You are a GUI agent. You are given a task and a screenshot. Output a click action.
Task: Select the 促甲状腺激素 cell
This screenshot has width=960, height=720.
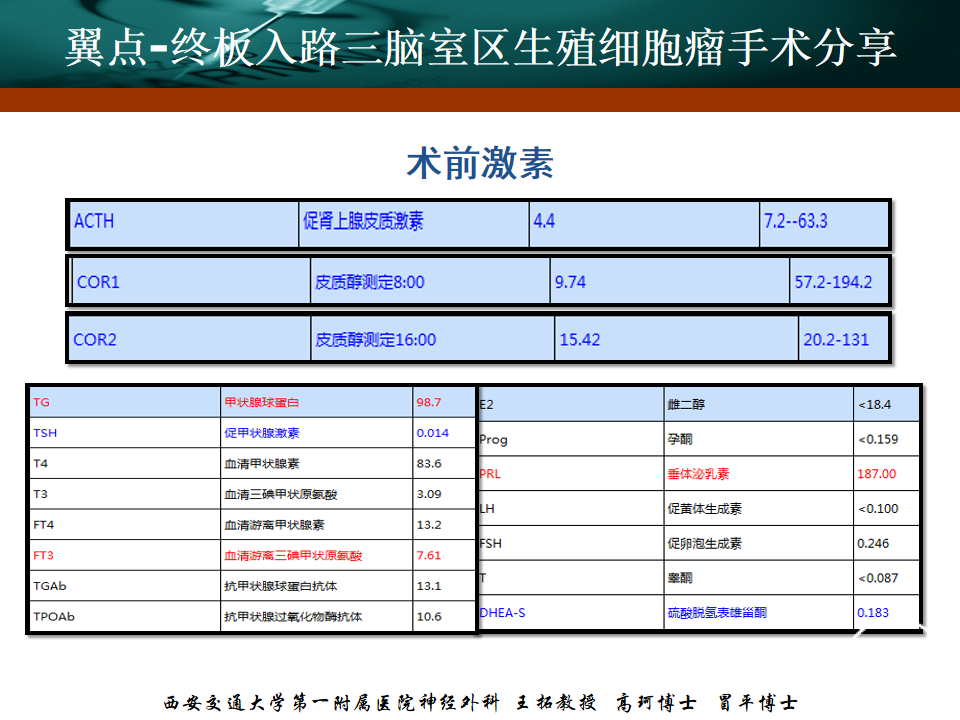[261, 433]
